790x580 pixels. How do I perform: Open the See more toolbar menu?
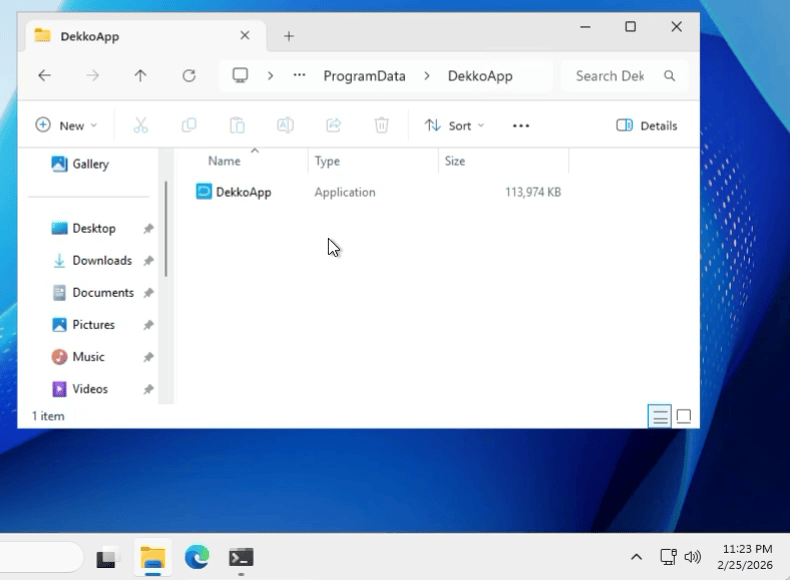click(521, 125)
